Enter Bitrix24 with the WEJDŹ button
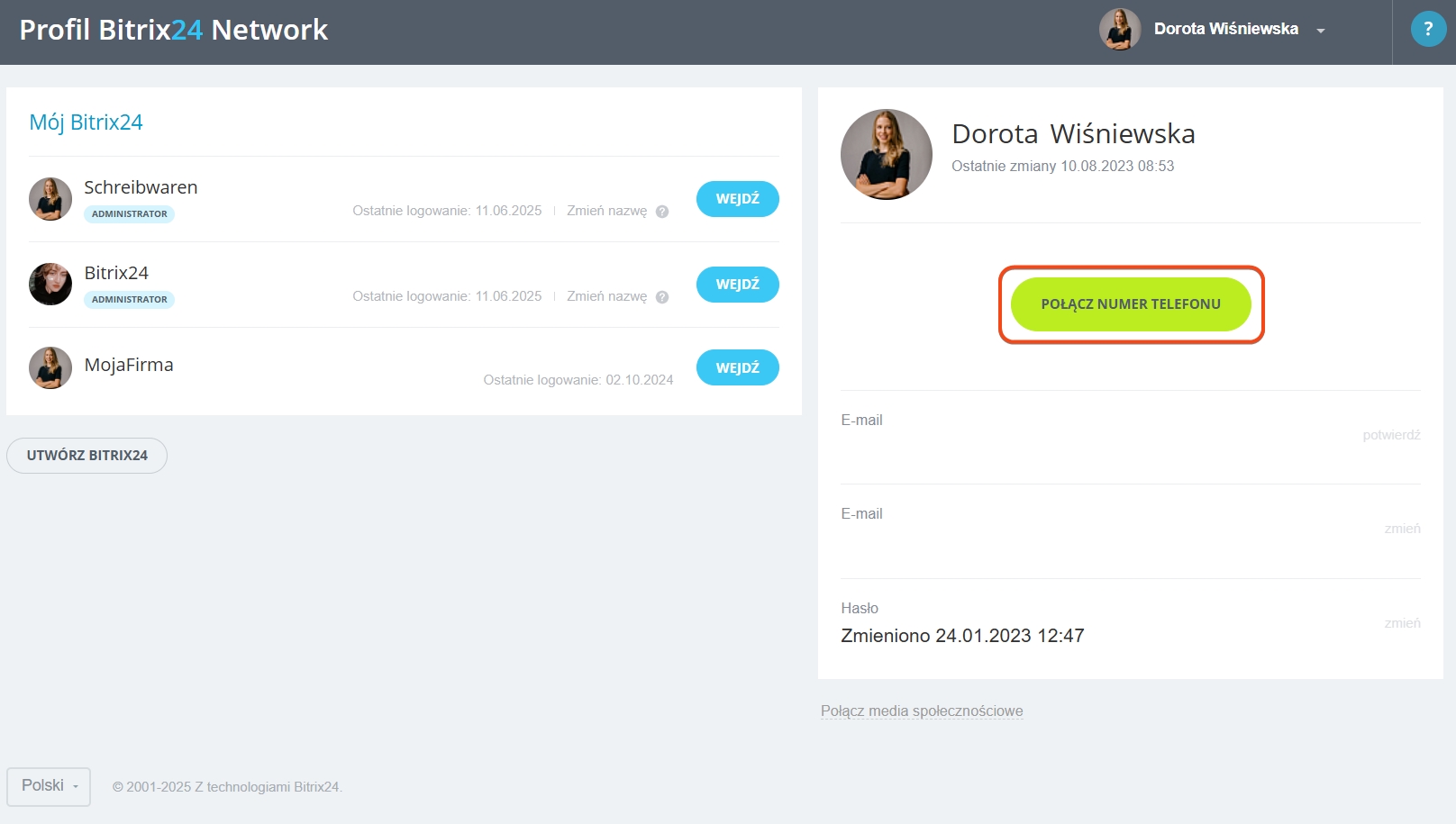 point(737,285)
